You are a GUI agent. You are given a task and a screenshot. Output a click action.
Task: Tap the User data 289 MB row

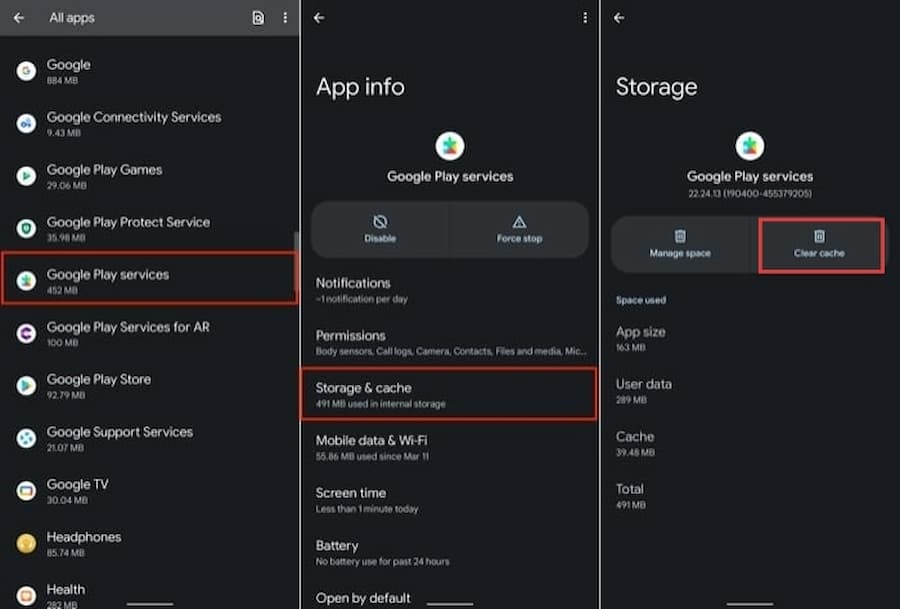click(750, 390)
